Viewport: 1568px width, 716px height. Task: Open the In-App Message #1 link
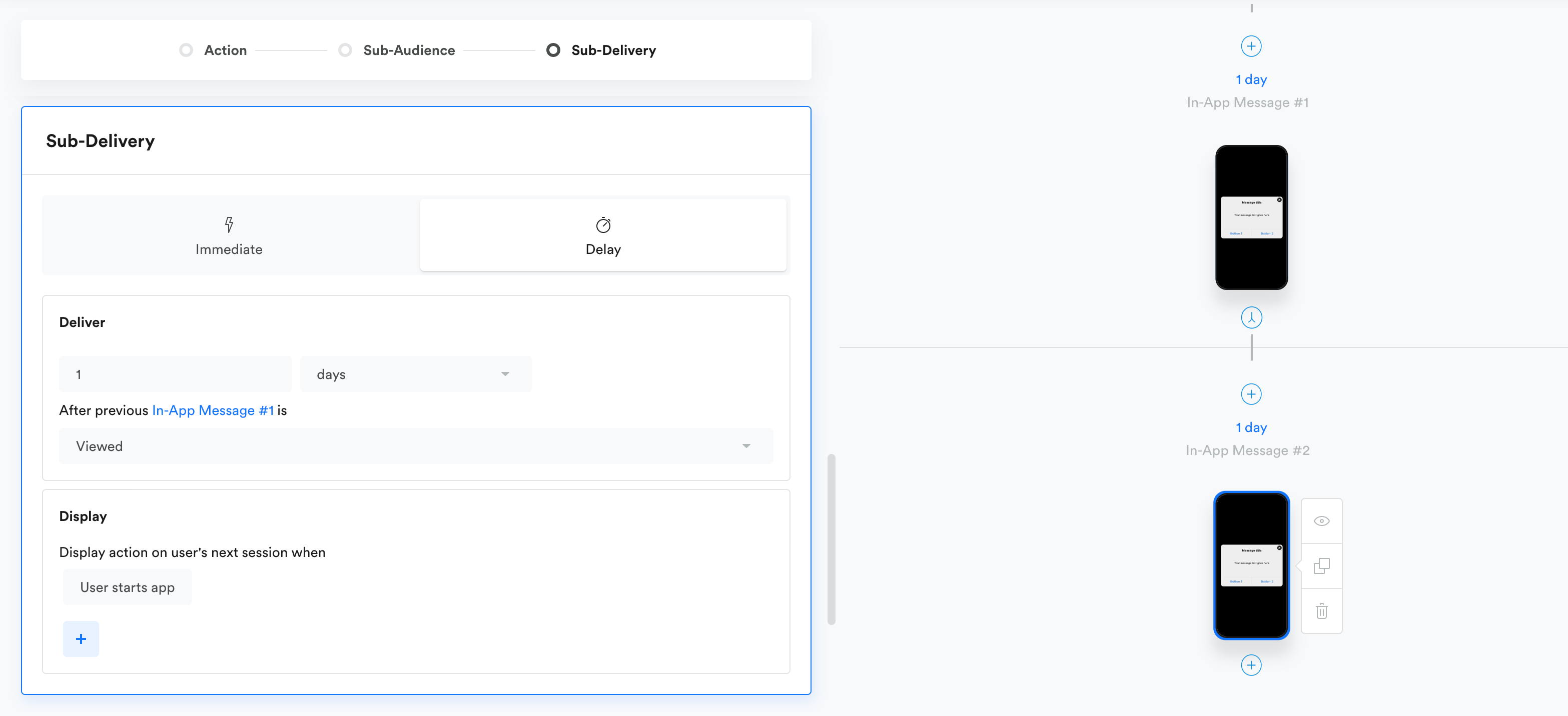pos(213,410)
